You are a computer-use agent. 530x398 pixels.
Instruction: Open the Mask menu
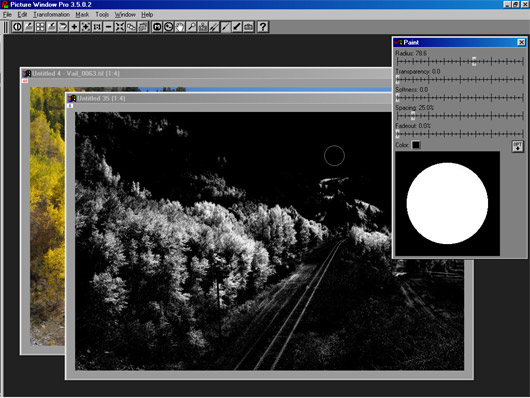pyautogui.click(x=82, y=15)
